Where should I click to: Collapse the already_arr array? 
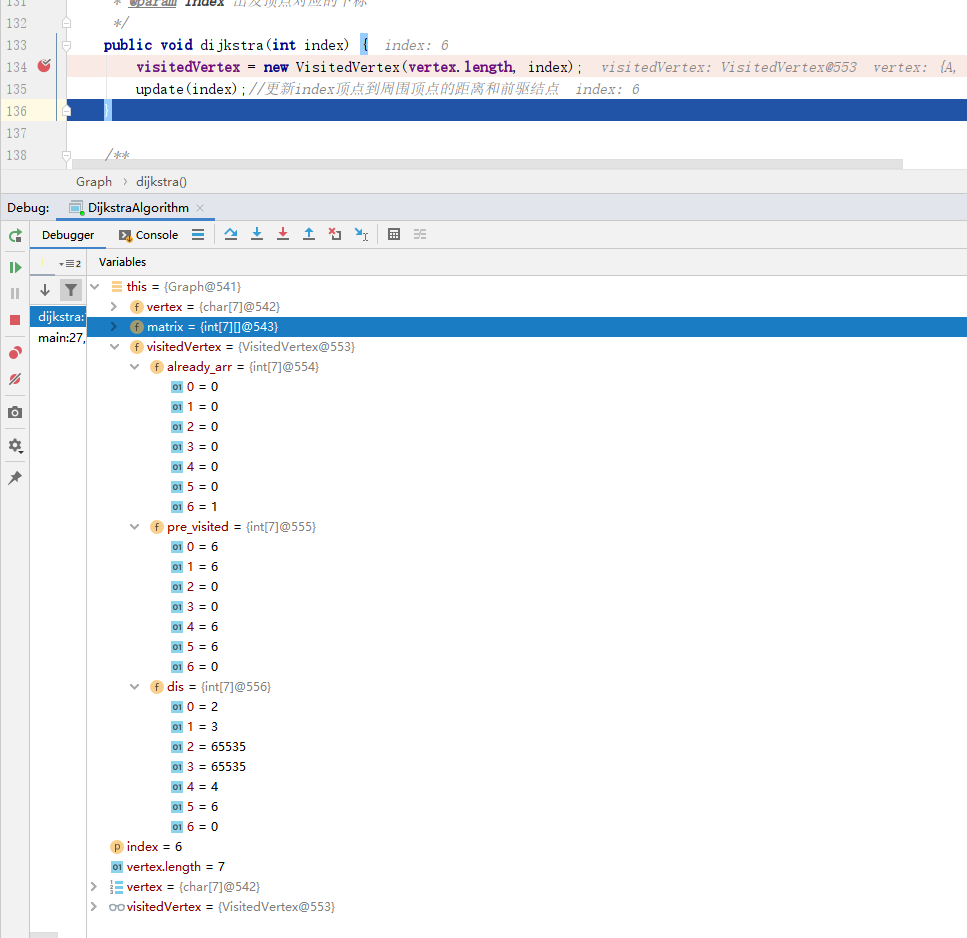click(x=134, y=367)
